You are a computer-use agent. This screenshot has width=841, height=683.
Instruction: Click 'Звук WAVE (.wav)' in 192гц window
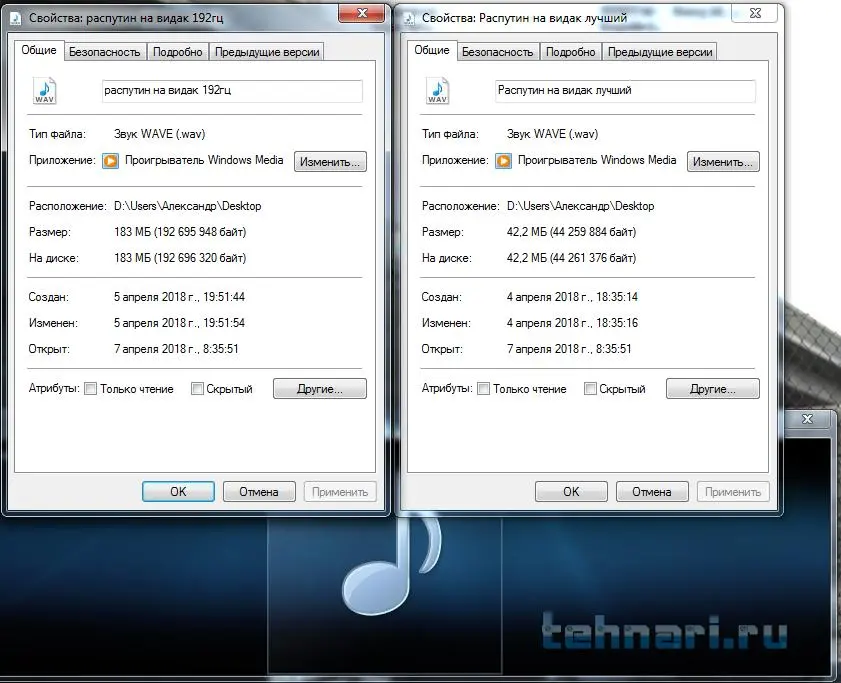(159, 134)
